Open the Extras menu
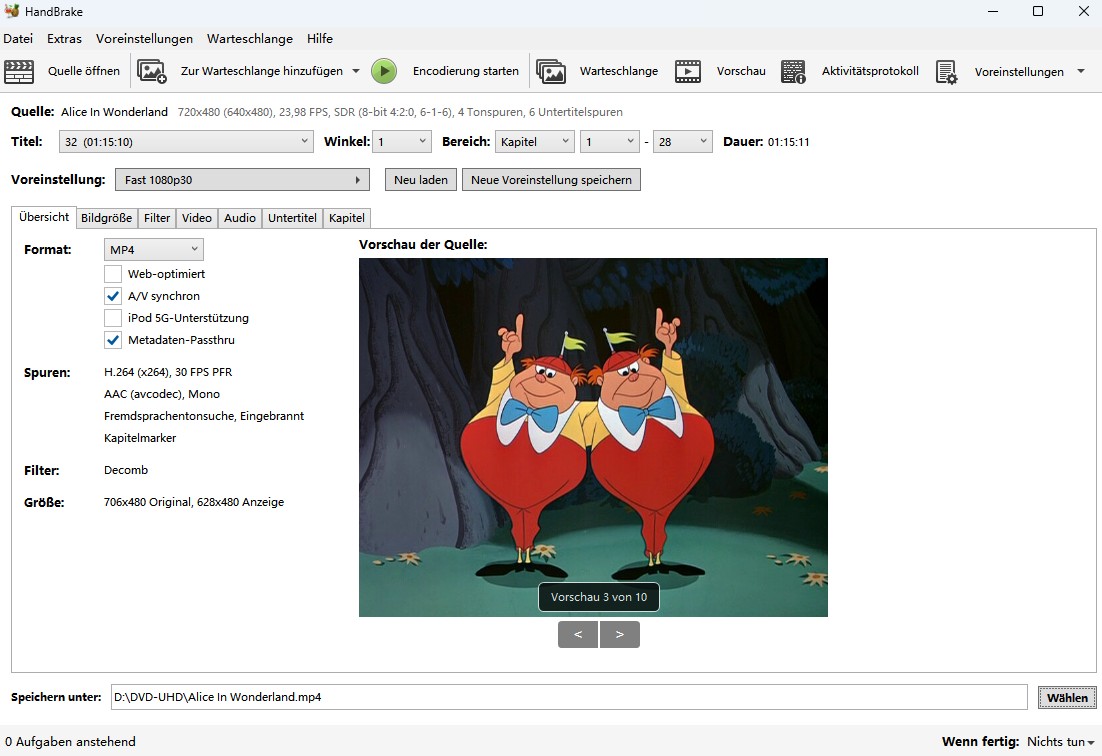The width and height of the screenshot is (1102, 756). (64, 39)
